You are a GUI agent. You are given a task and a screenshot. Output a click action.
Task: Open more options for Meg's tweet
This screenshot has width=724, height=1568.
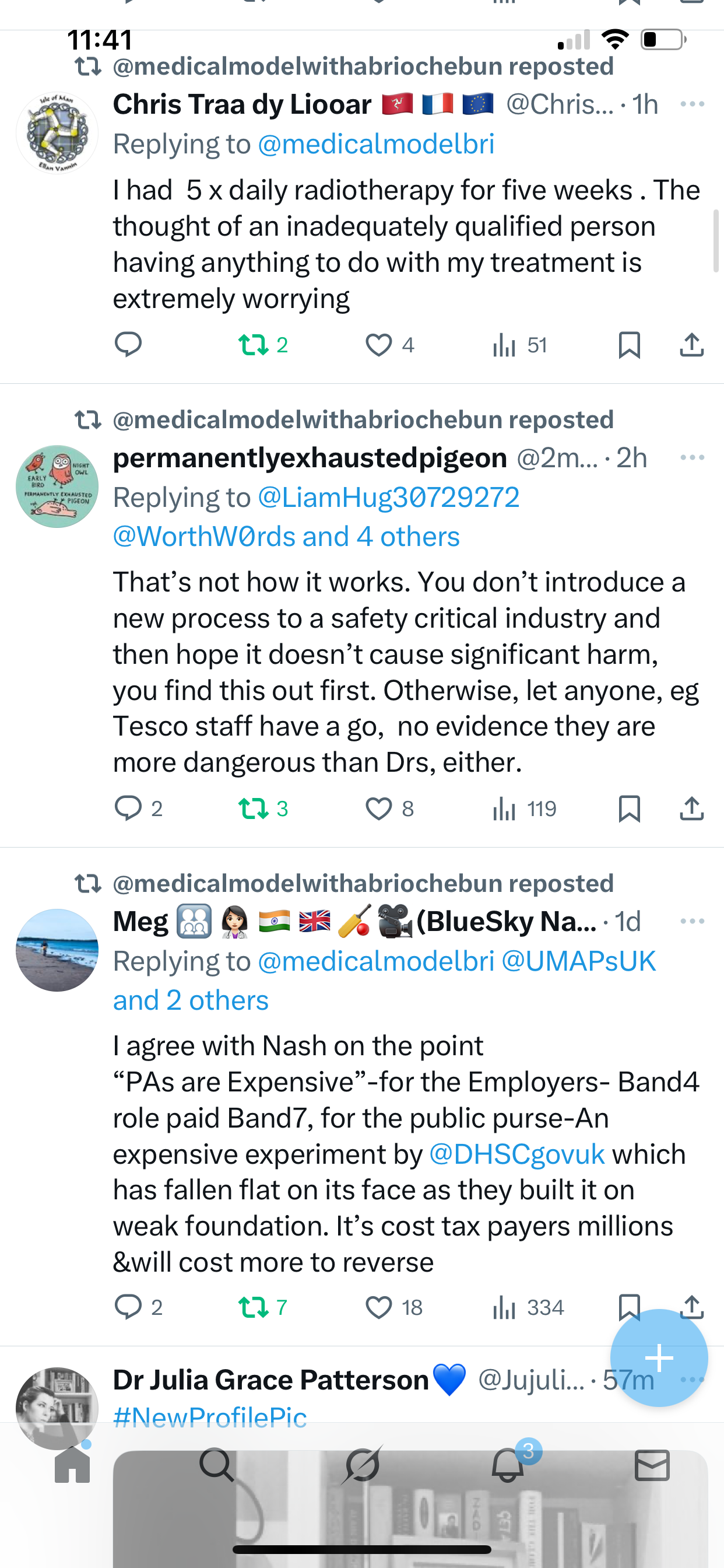(693, 921)
